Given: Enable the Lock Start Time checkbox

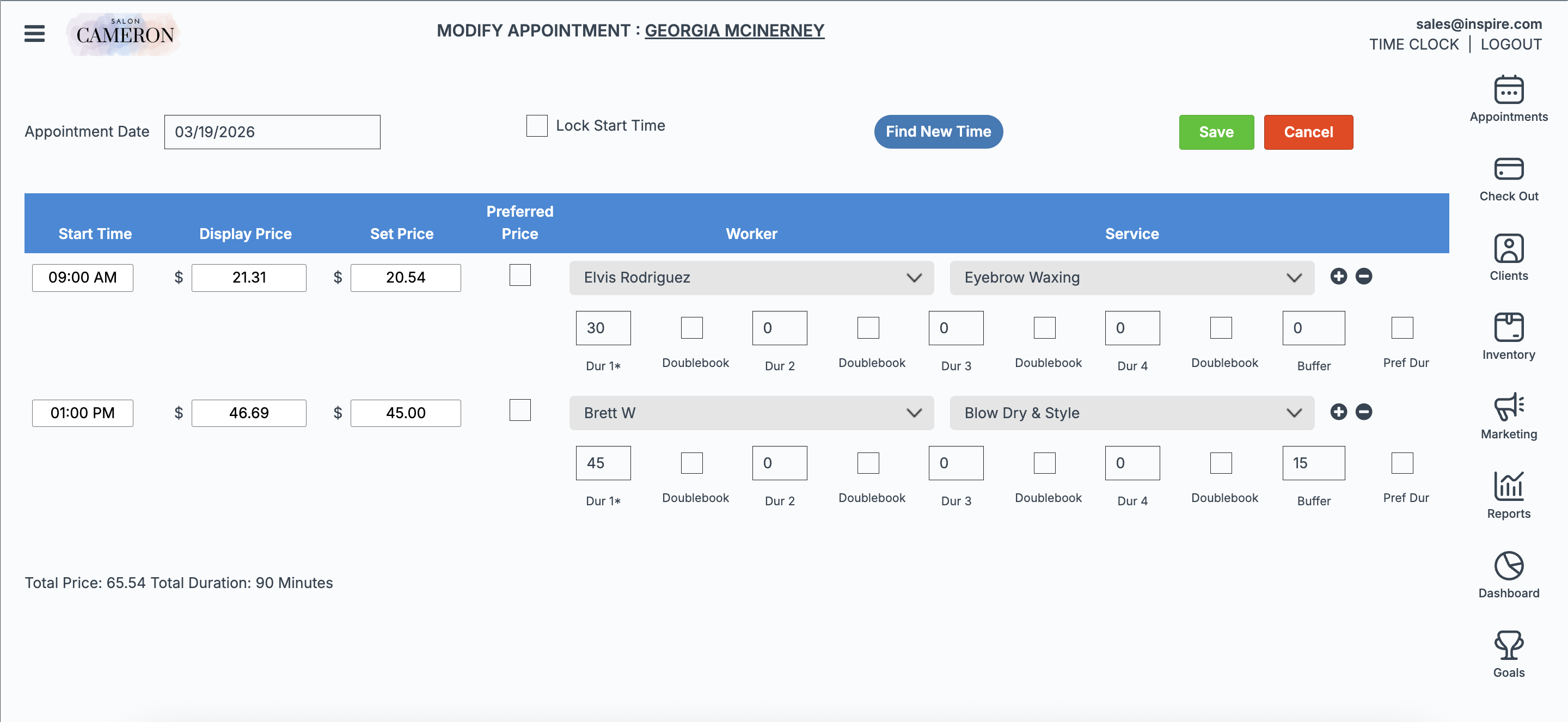Looking at the screenshot, I should [536, 126].
